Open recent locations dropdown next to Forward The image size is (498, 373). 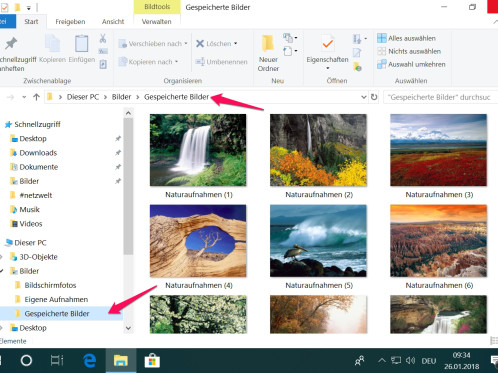point(24,97)
